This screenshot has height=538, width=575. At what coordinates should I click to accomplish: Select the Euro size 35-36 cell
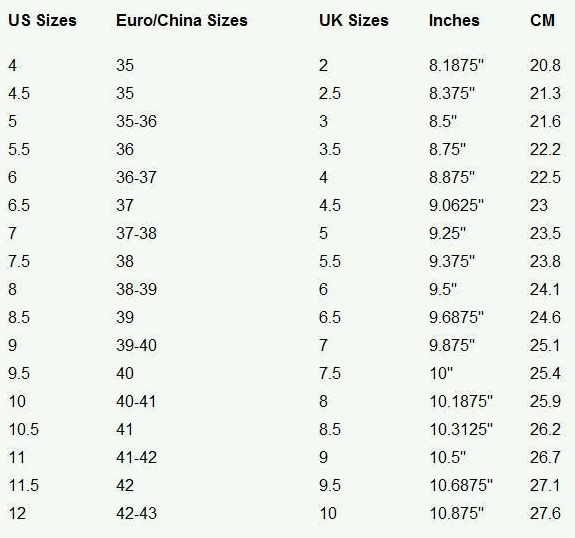pyautogui.click(x=136, y=121)
